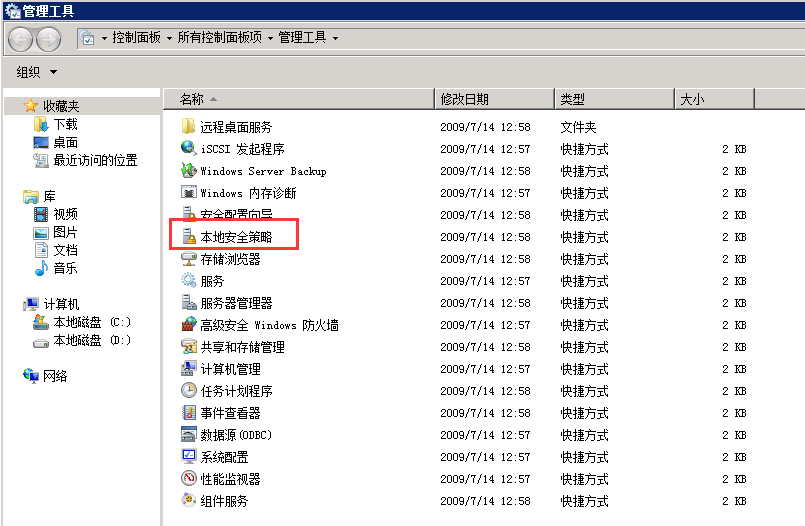Select the 高级安全 Windows 防火墙 icon
This screenshot has height=526, width=805.
(188, 325)
